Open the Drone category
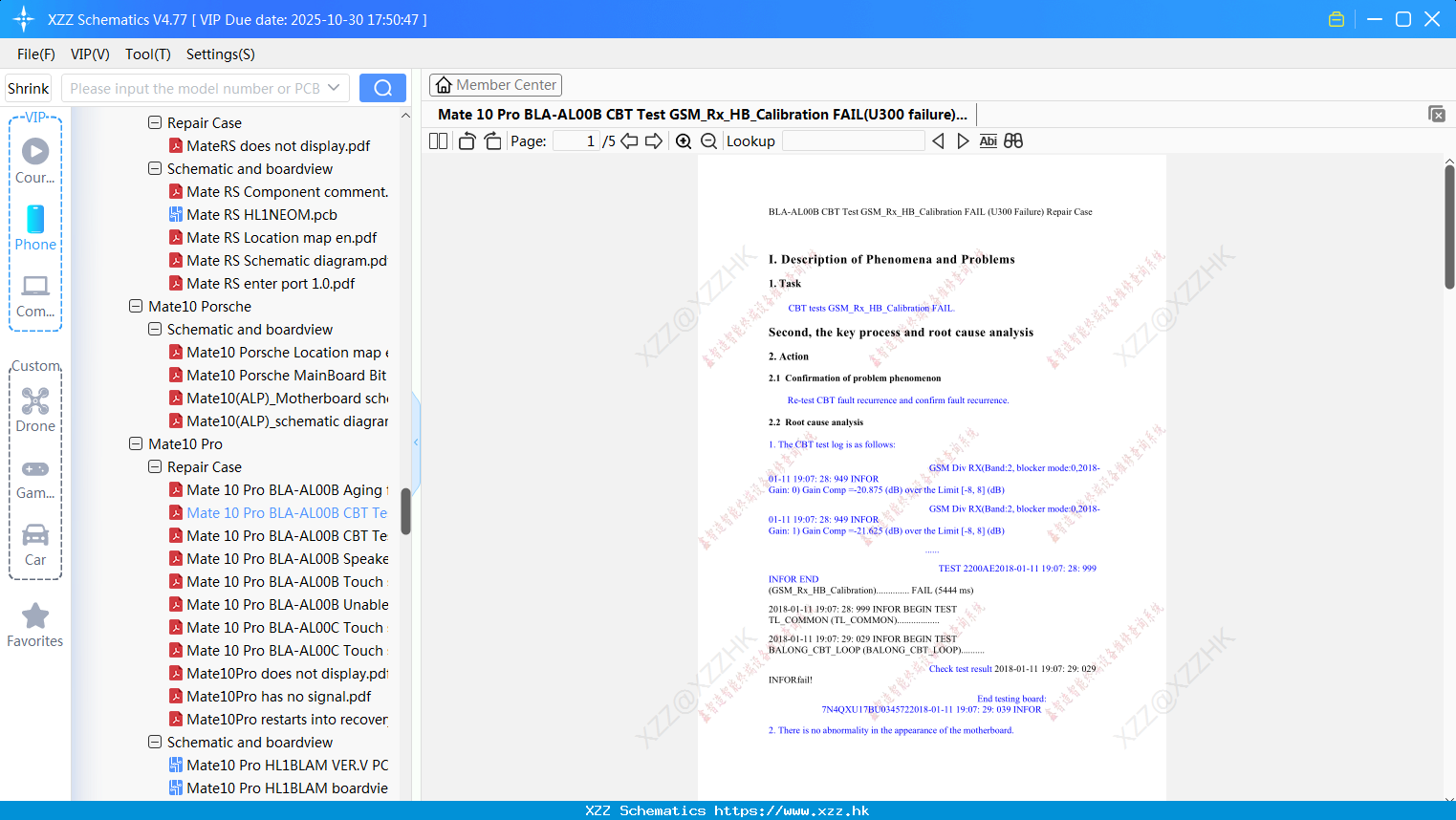 (x=35, y=410)
